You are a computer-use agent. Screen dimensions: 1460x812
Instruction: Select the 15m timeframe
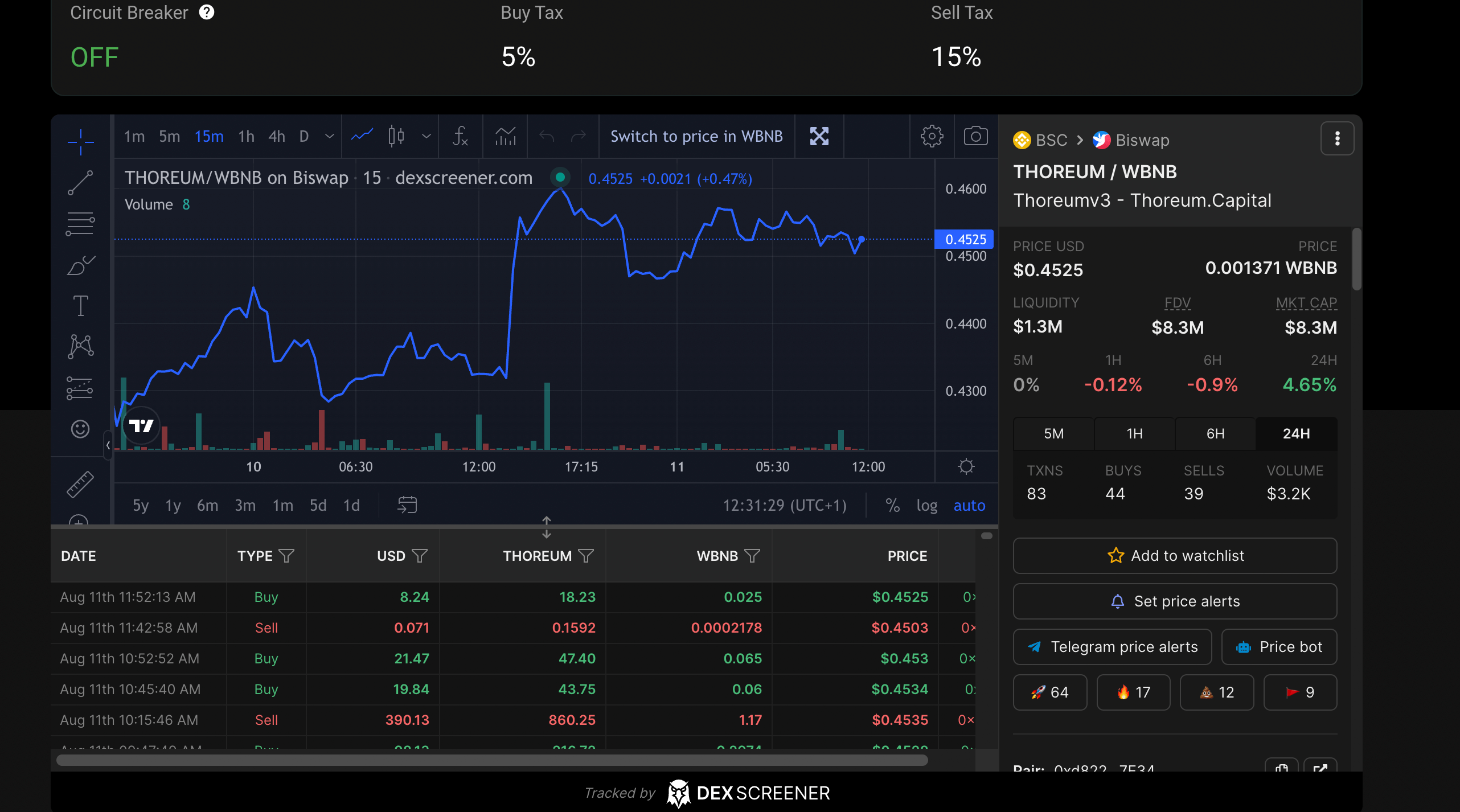click(x=209, y=136)
